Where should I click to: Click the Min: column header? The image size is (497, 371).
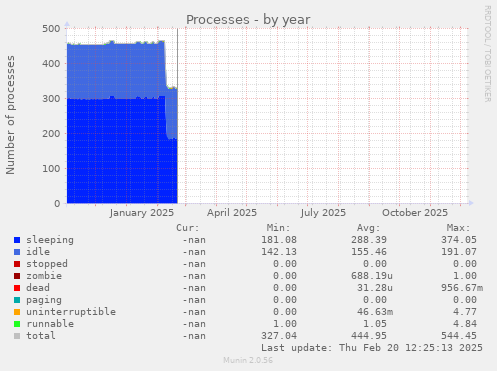coord(278,228)
